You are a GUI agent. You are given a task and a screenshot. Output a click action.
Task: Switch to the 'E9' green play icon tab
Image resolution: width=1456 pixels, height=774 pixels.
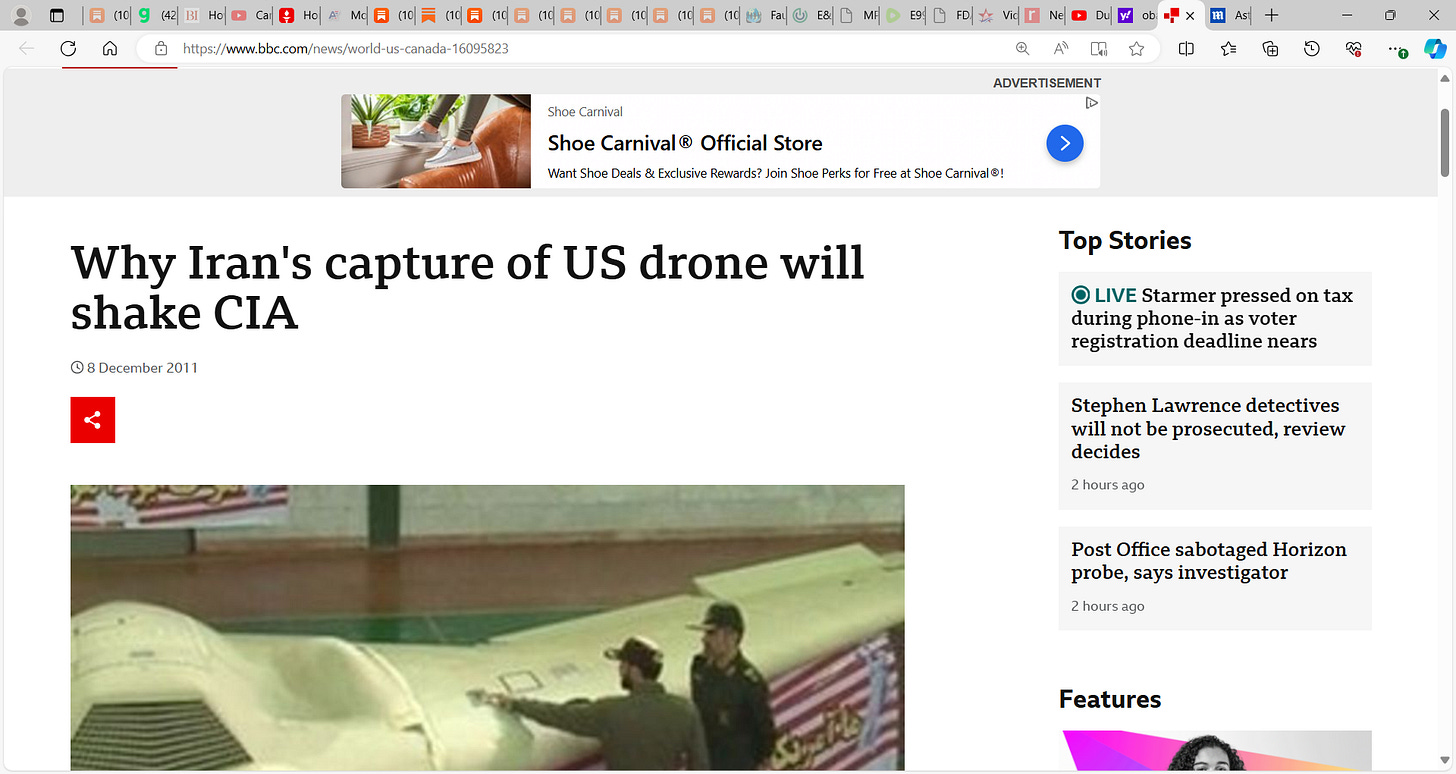coord(904,15)
